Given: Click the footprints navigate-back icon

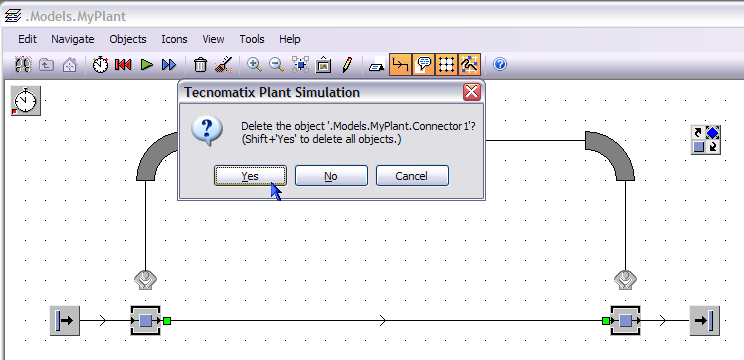Looking at the screenshot, I should point(23,65).
